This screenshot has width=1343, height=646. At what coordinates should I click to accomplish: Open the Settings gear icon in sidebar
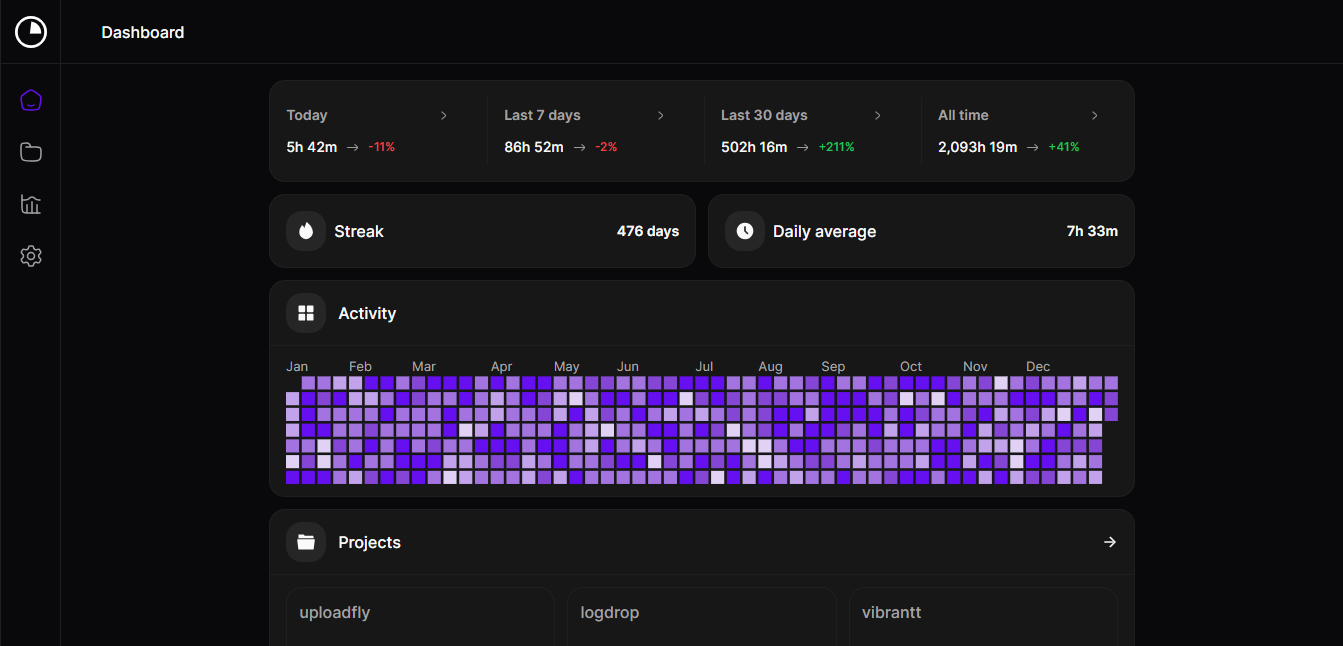(x=31, y=256)
